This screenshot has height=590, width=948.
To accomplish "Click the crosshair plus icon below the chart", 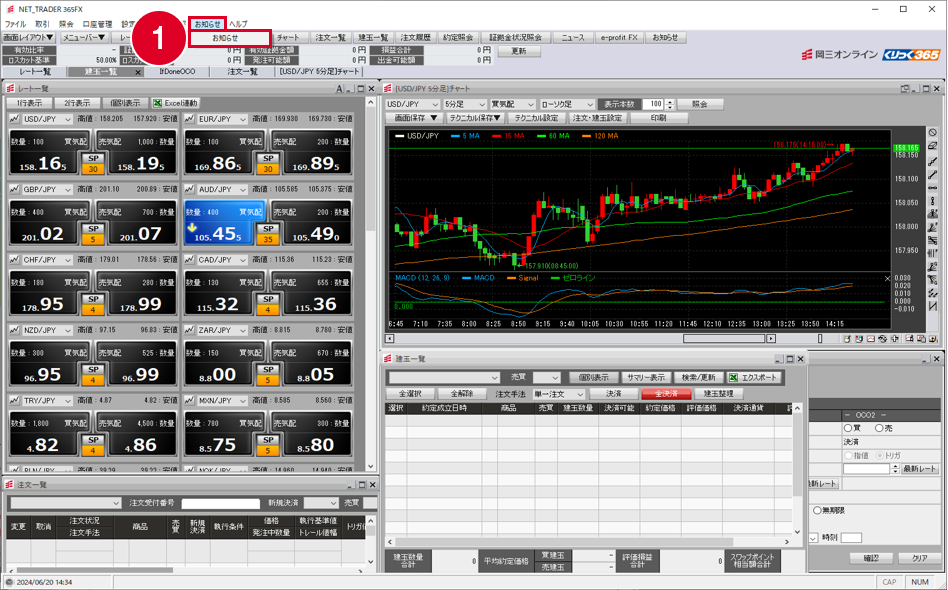I will (894, 339).
